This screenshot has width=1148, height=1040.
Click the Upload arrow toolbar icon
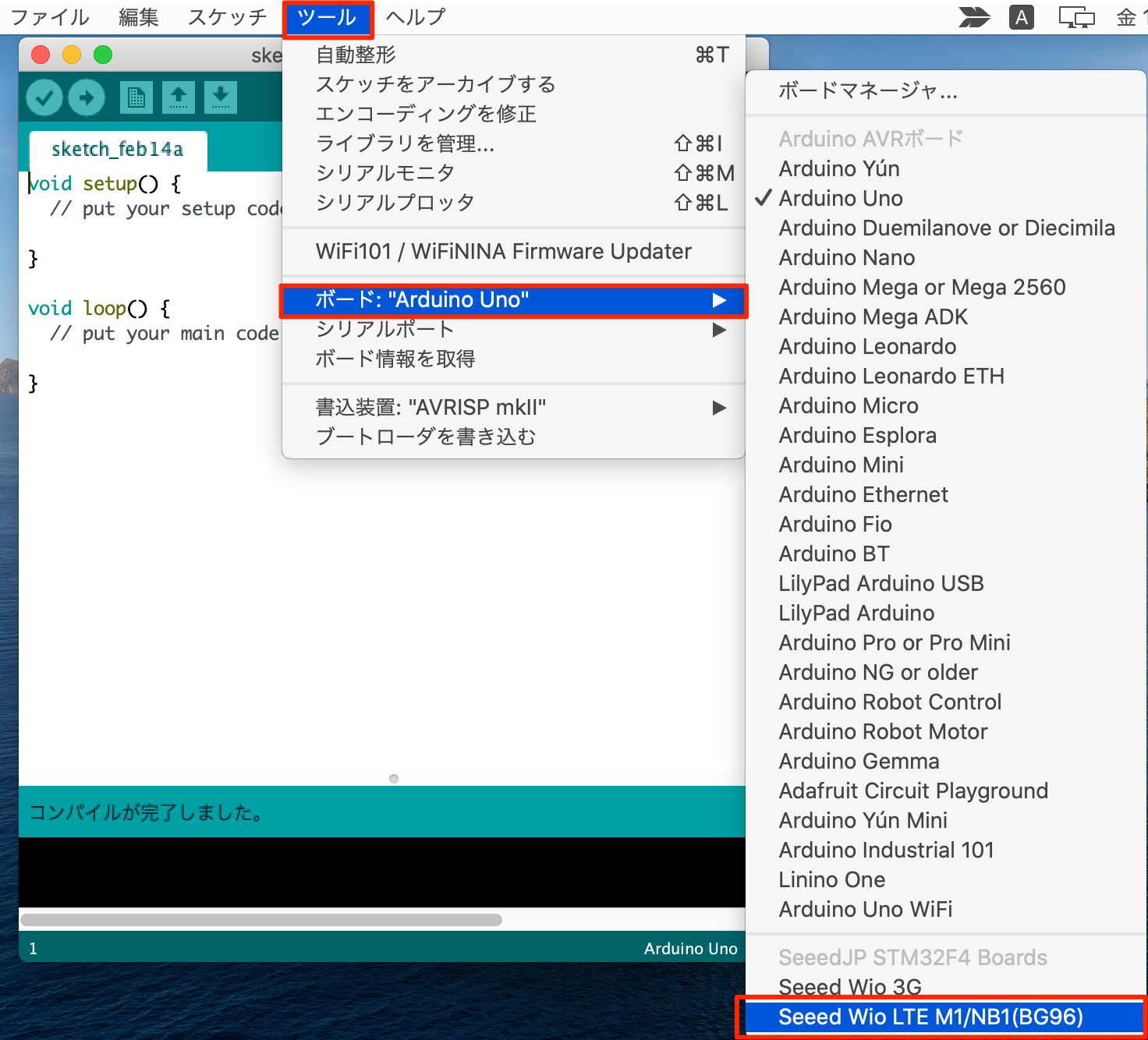pos(87,97)
